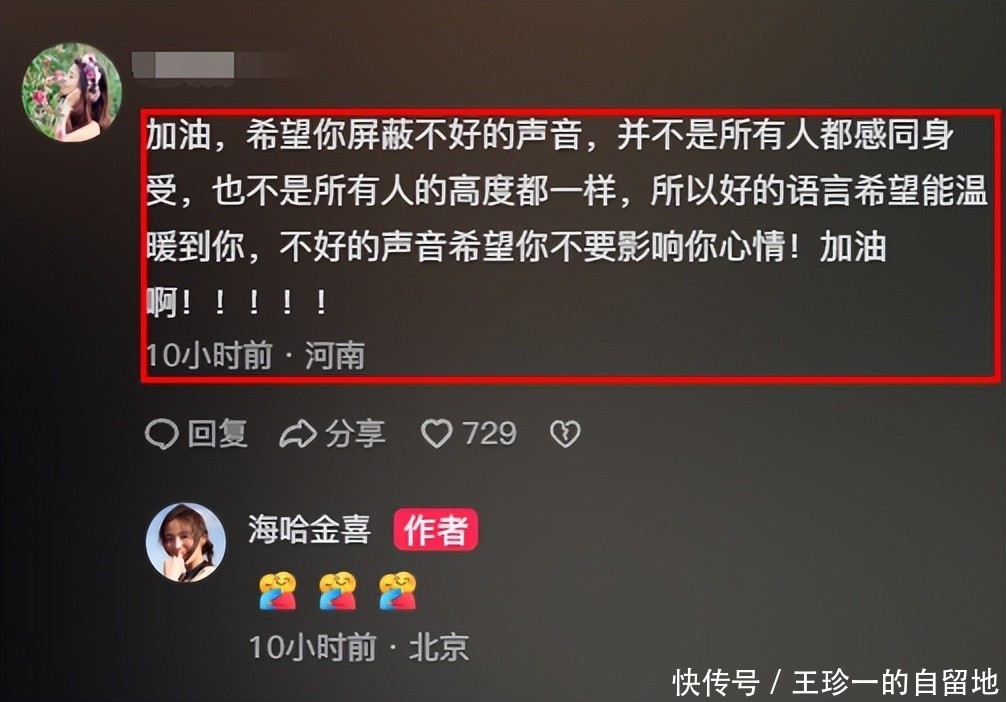Click the 729 like count
This screenshot has width=1006, height=702.
click(490, 434)
